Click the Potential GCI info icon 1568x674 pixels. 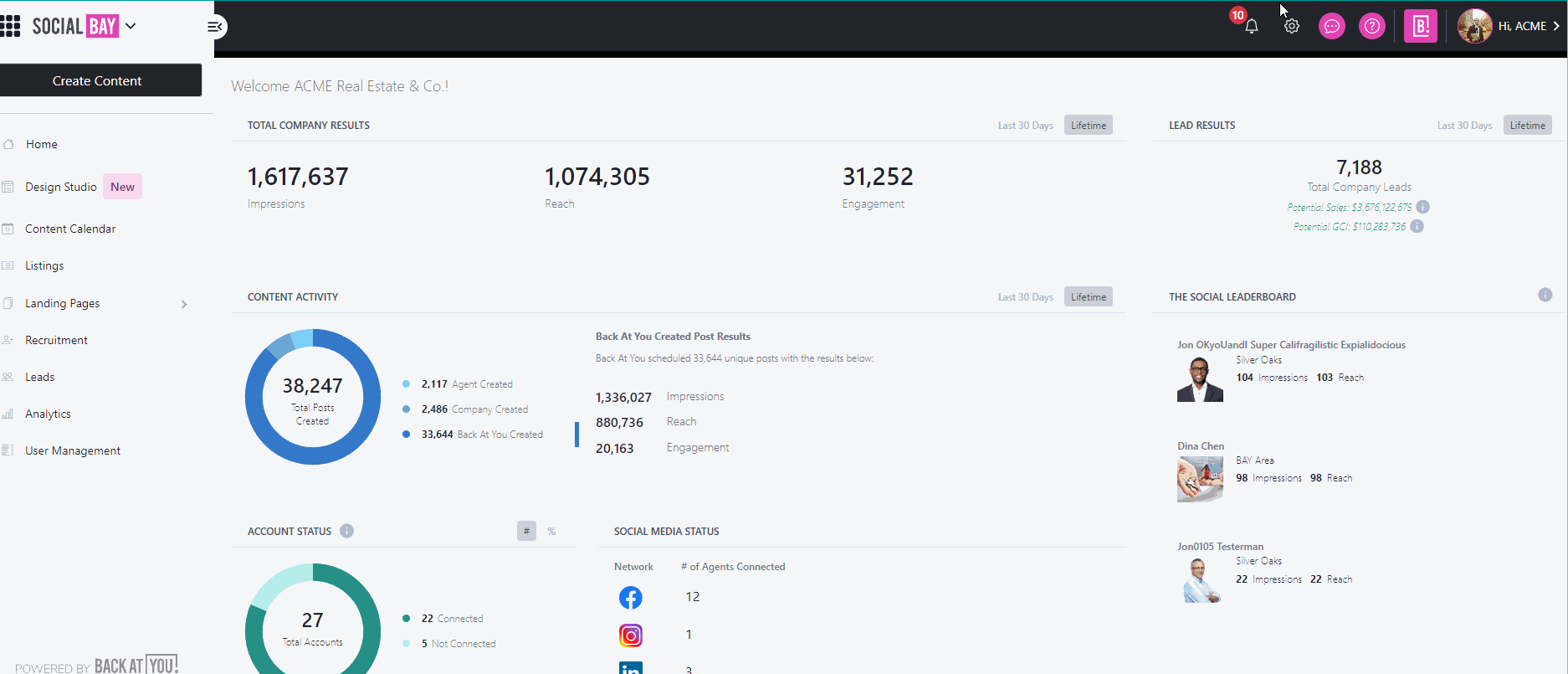tap(1417, 226)
